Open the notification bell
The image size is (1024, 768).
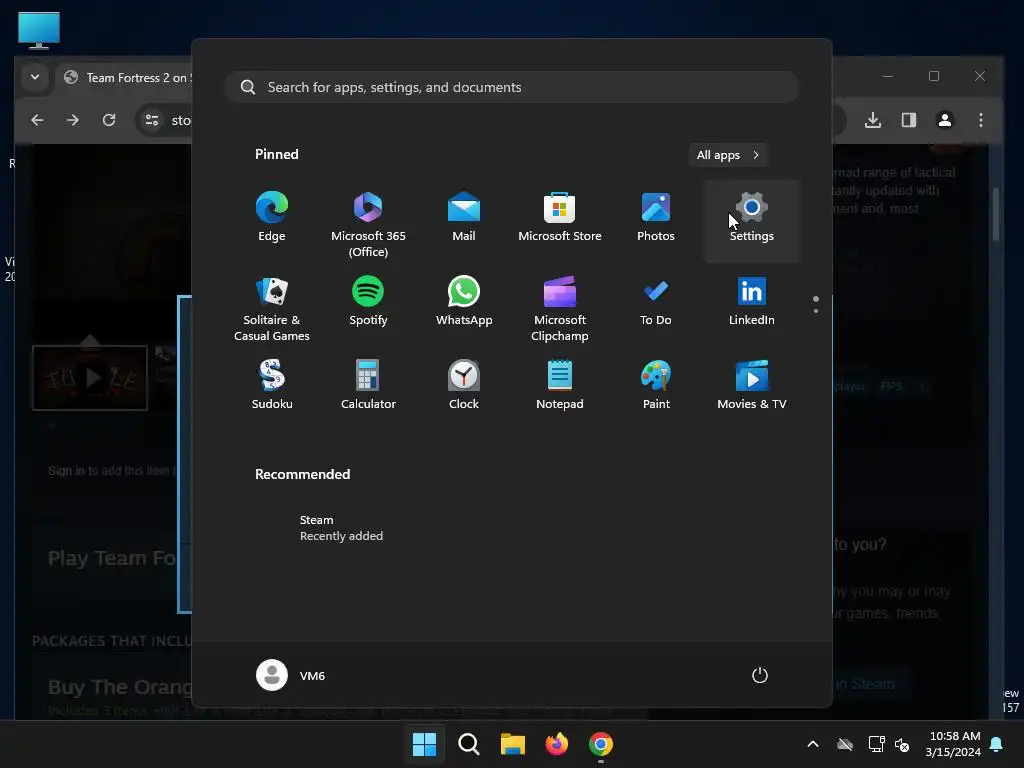click(x=997, y=744)
